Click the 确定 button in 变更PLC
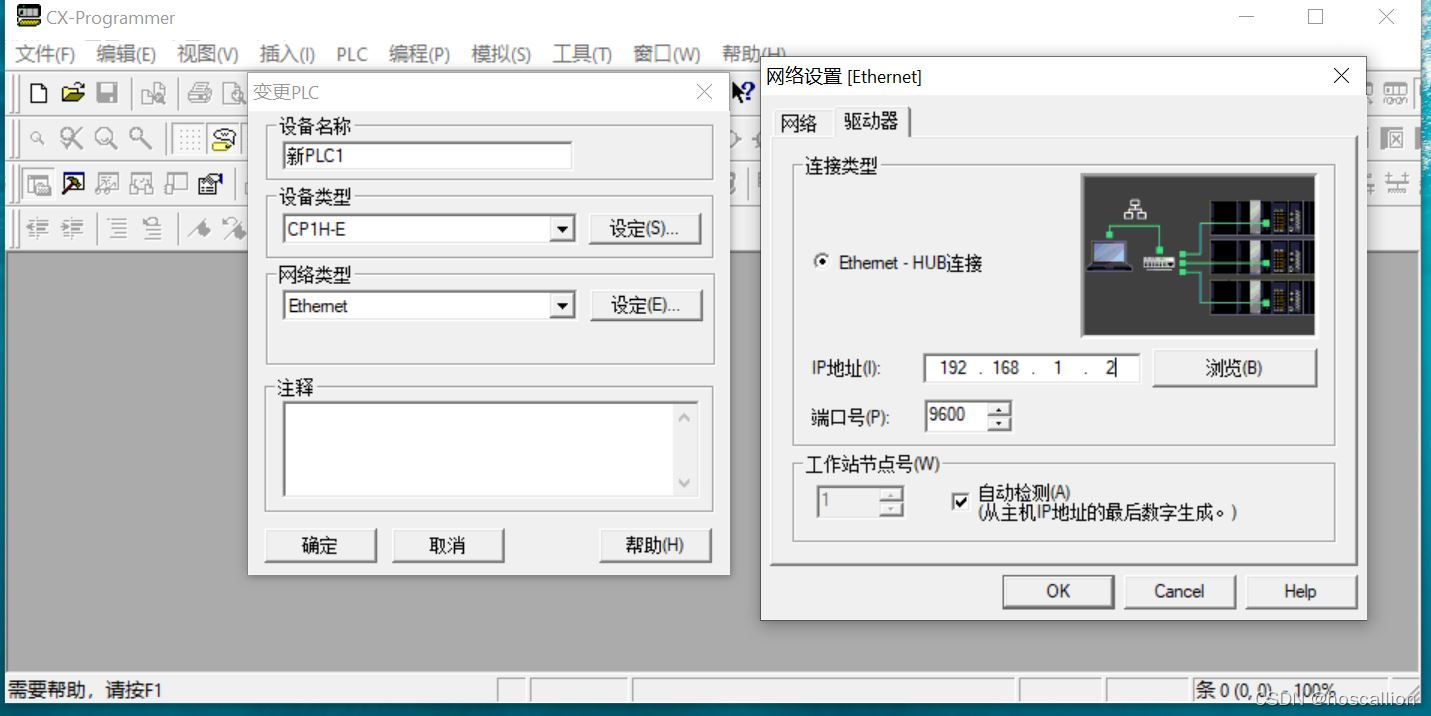The image size is (1431, 716). click(x=320, y=545)
